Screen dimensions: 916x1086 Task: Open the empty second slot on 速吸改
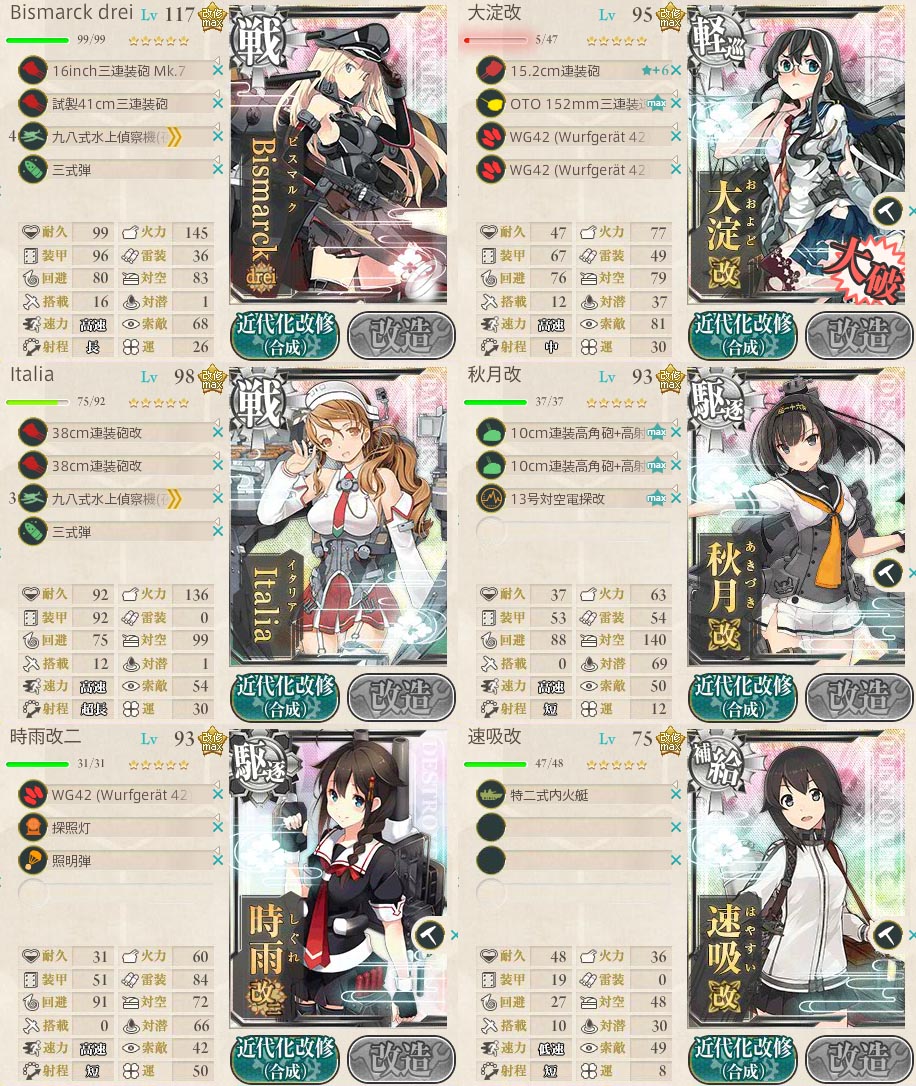click(x=575, y=827)
